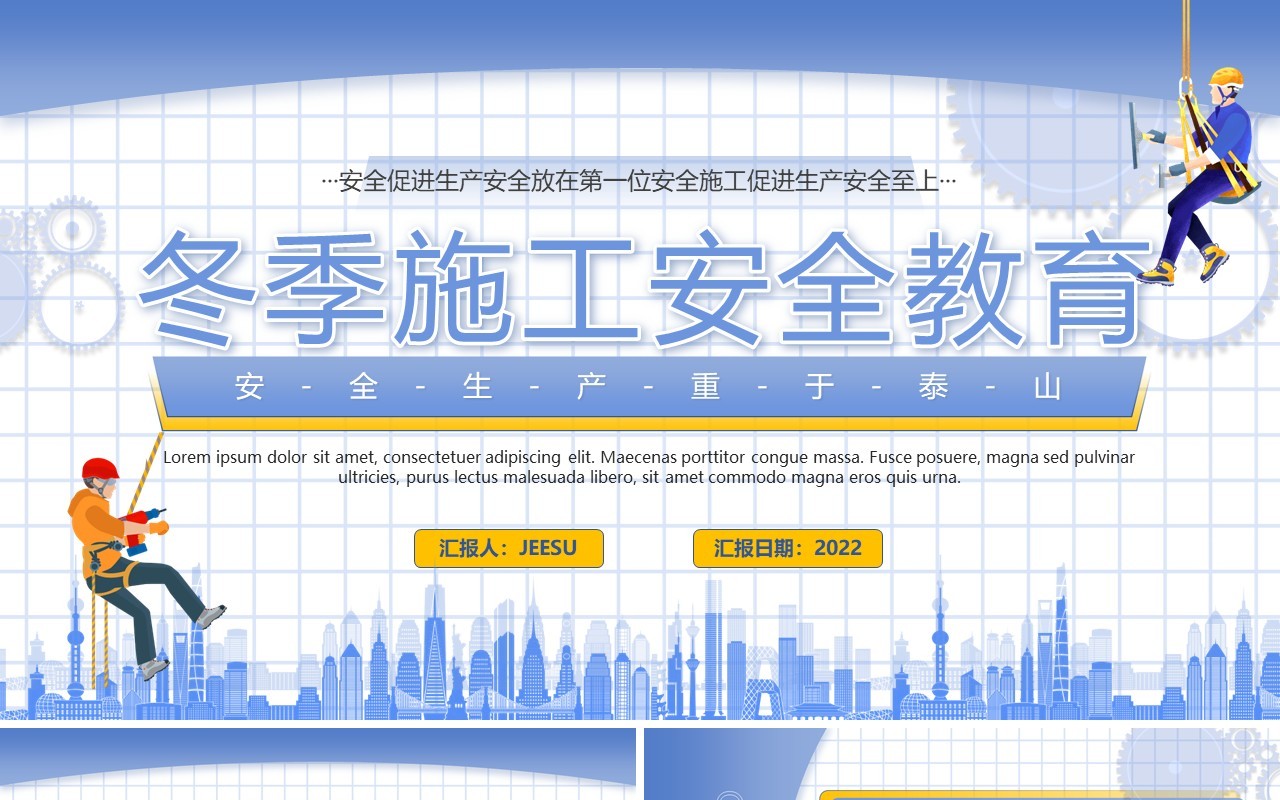The height and width of the screenshot is (800, 1280).
Task: Open the bottom-left slide preview
Action: click(318, 764)
